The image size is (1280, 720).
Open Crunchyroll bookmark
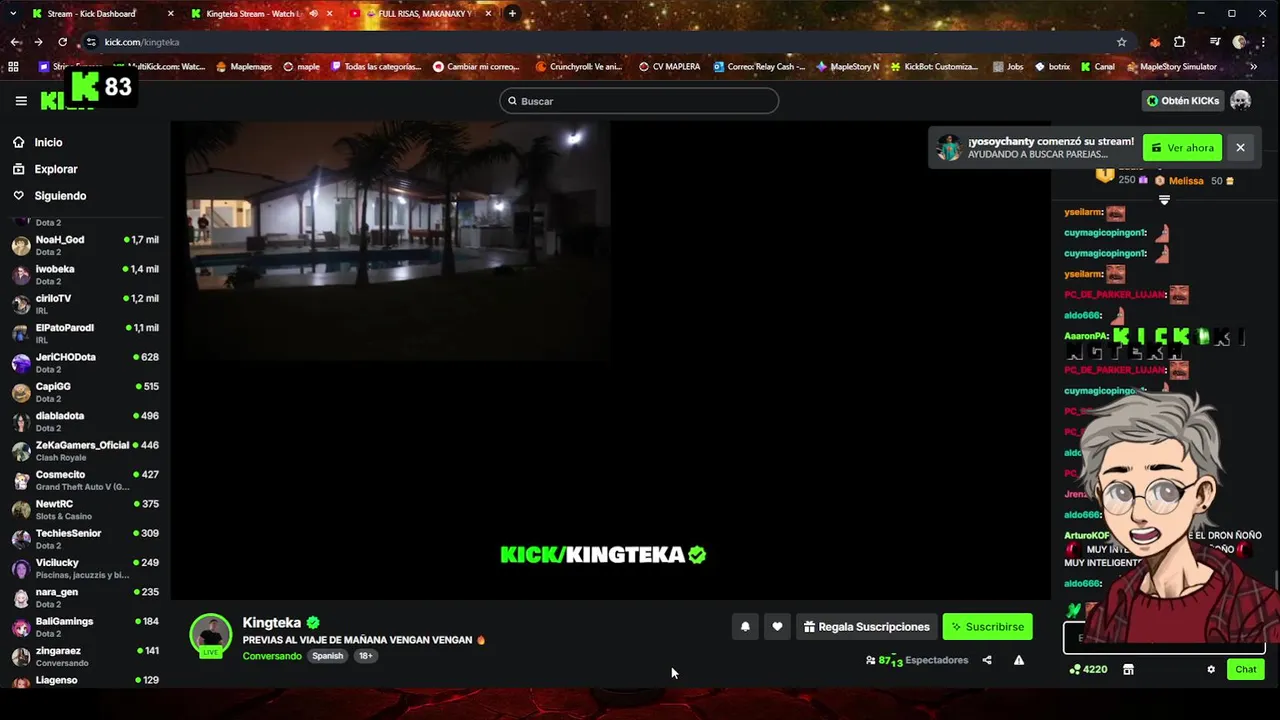pyautogui.click(x=579, y=67)
